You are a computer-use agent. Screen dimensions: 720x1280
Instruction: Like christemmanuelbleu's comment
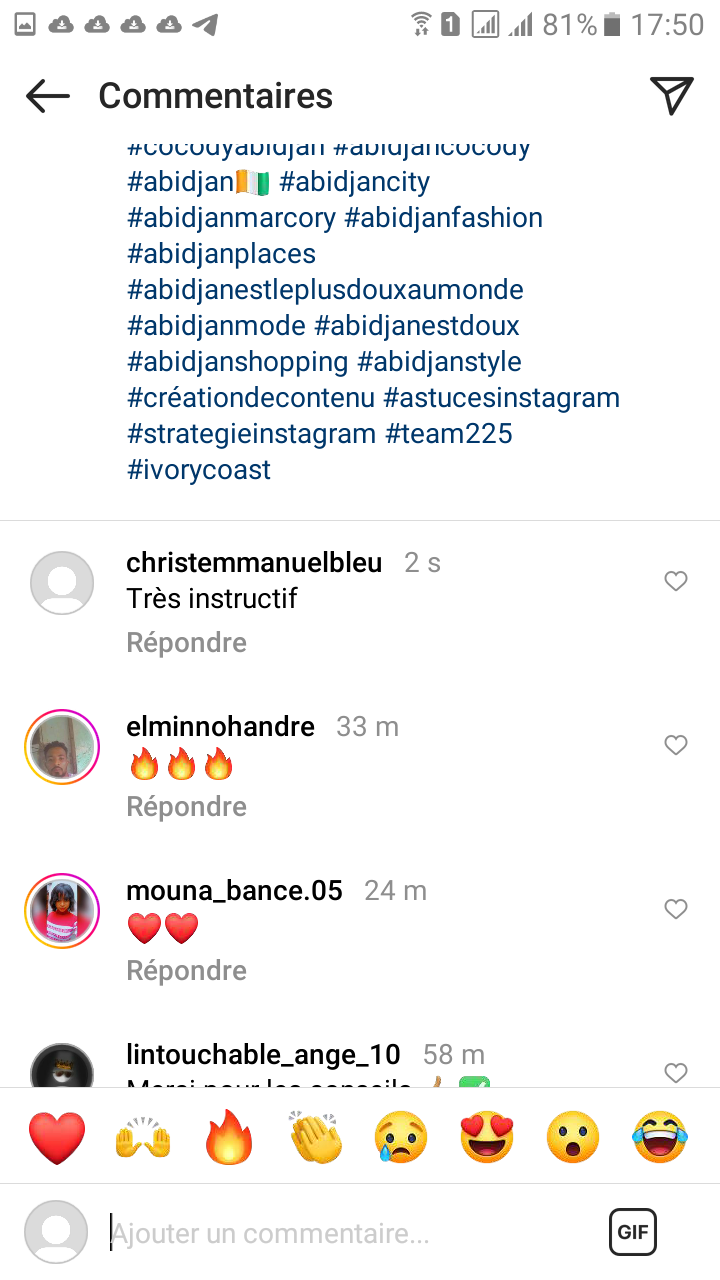(676, 581)
